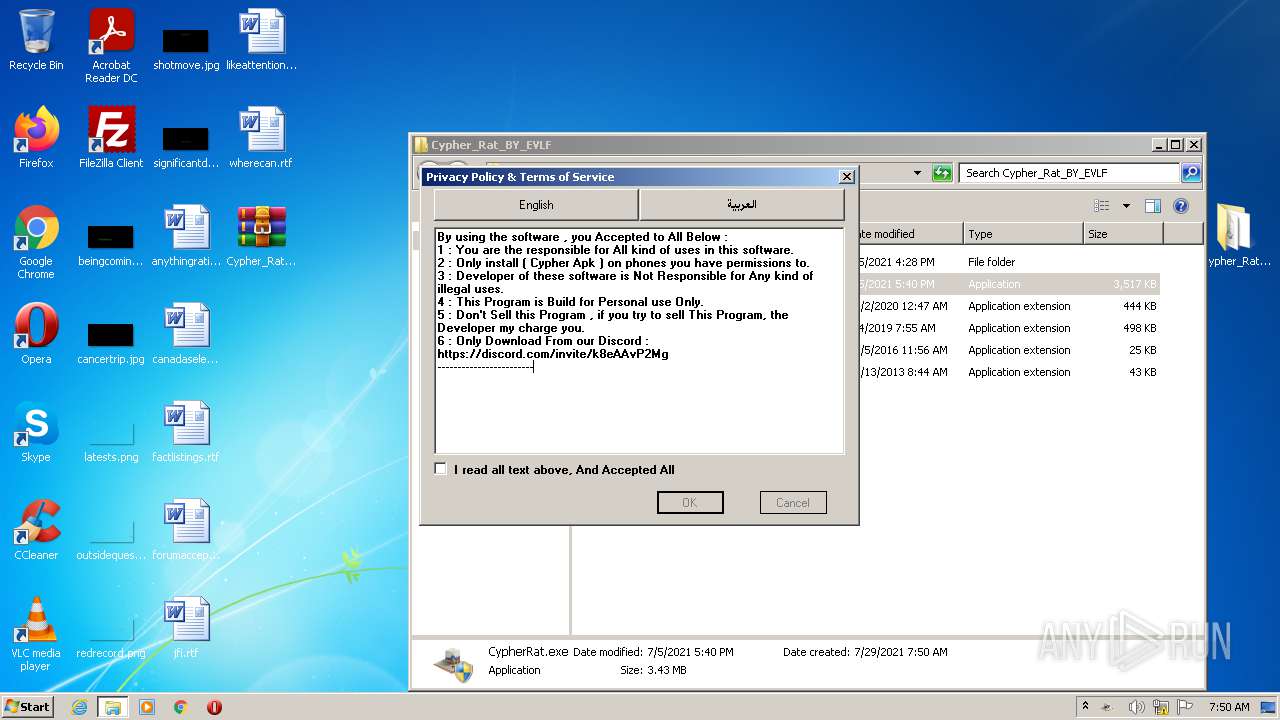Launch Acrobat Reader DC shortcut
Screen dimensions: 1280x720
111,46
